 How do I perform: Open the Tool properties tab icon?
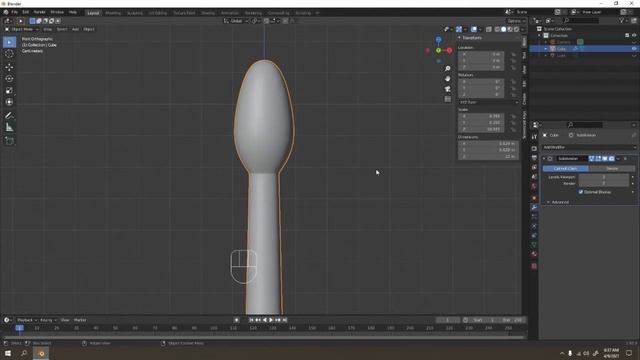[534, 137]
